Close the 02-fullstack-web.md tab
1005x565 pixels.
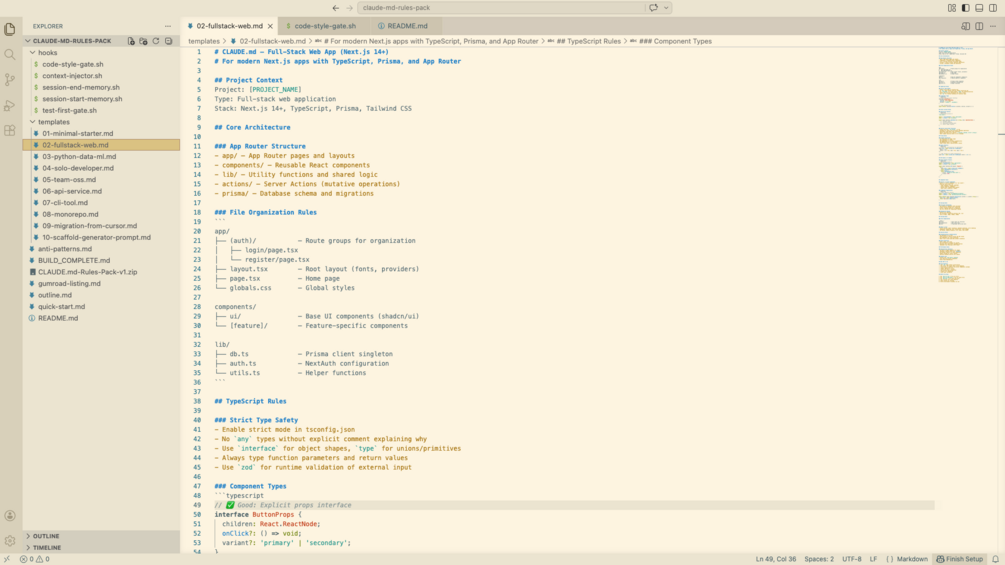270,26
